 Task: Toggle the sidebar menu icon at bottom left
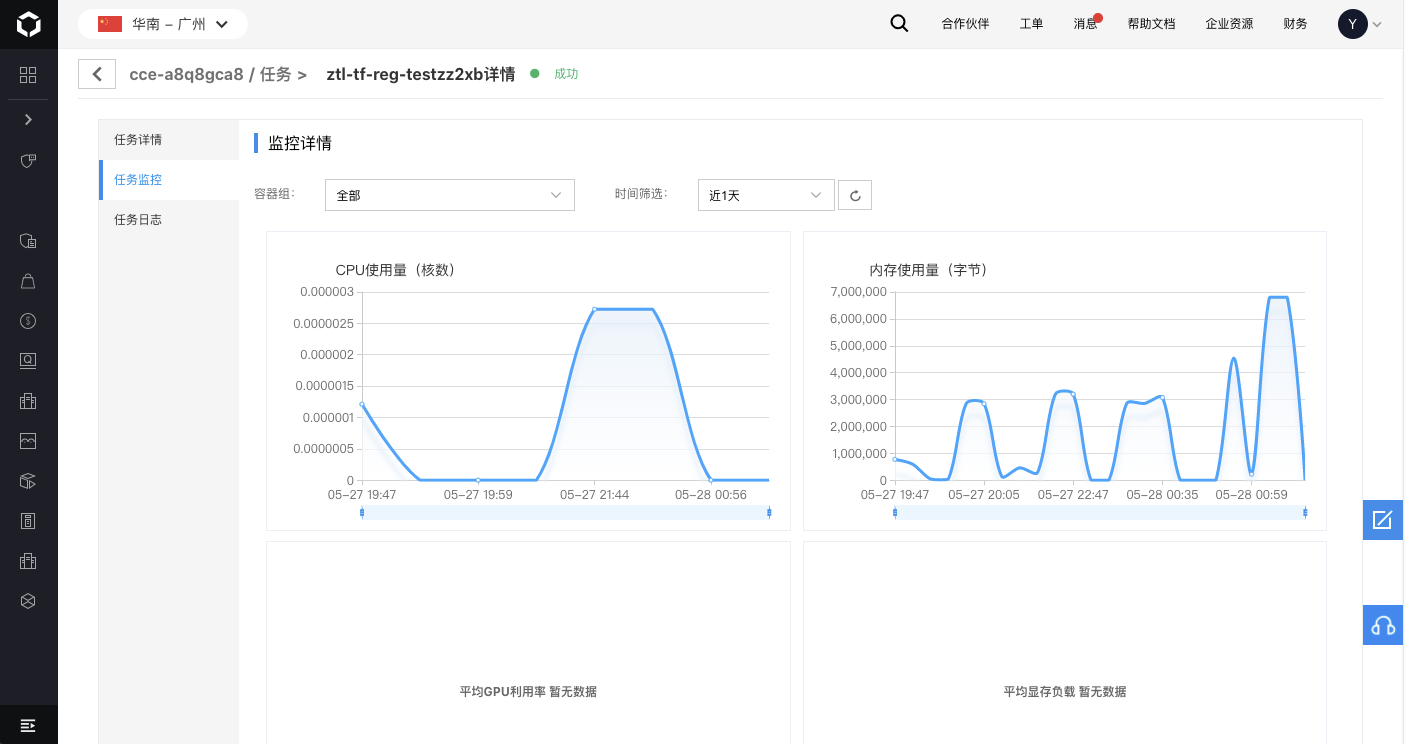pyautogui.click(x=28, y=725)
